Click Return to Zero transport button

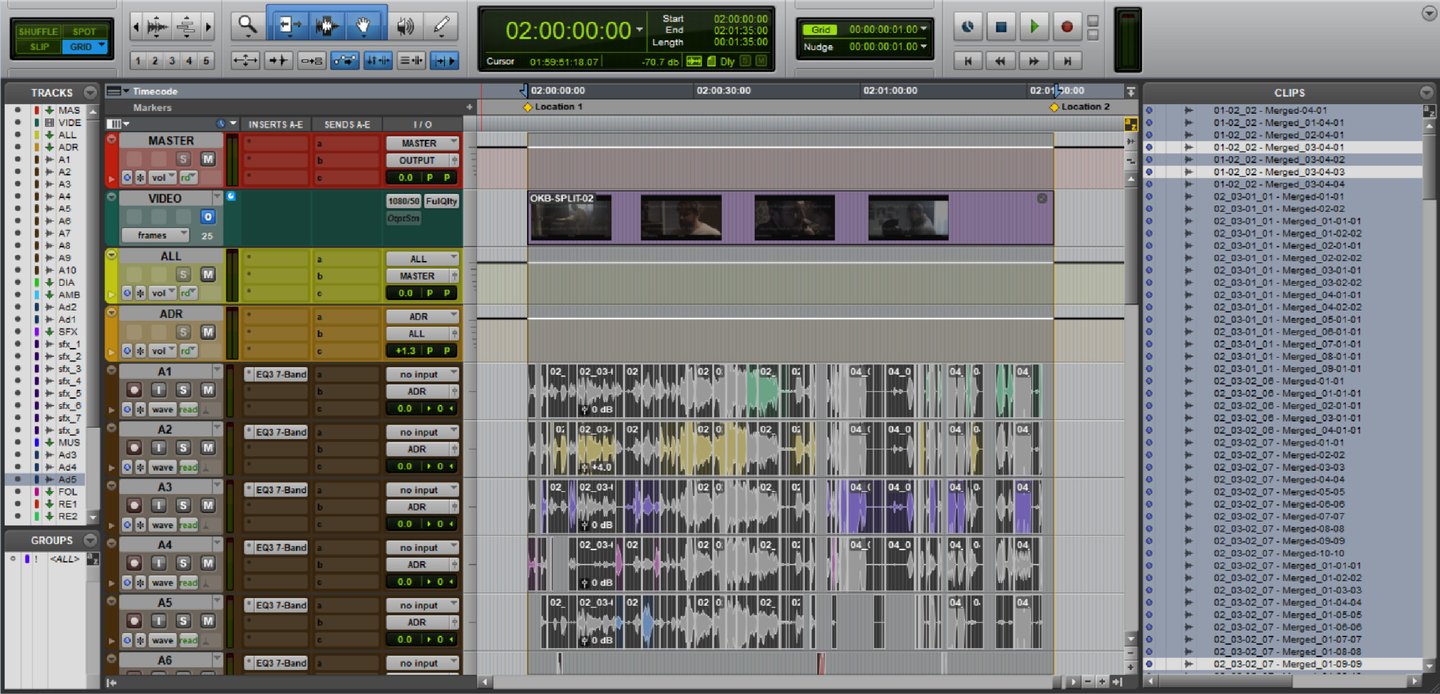968,60
